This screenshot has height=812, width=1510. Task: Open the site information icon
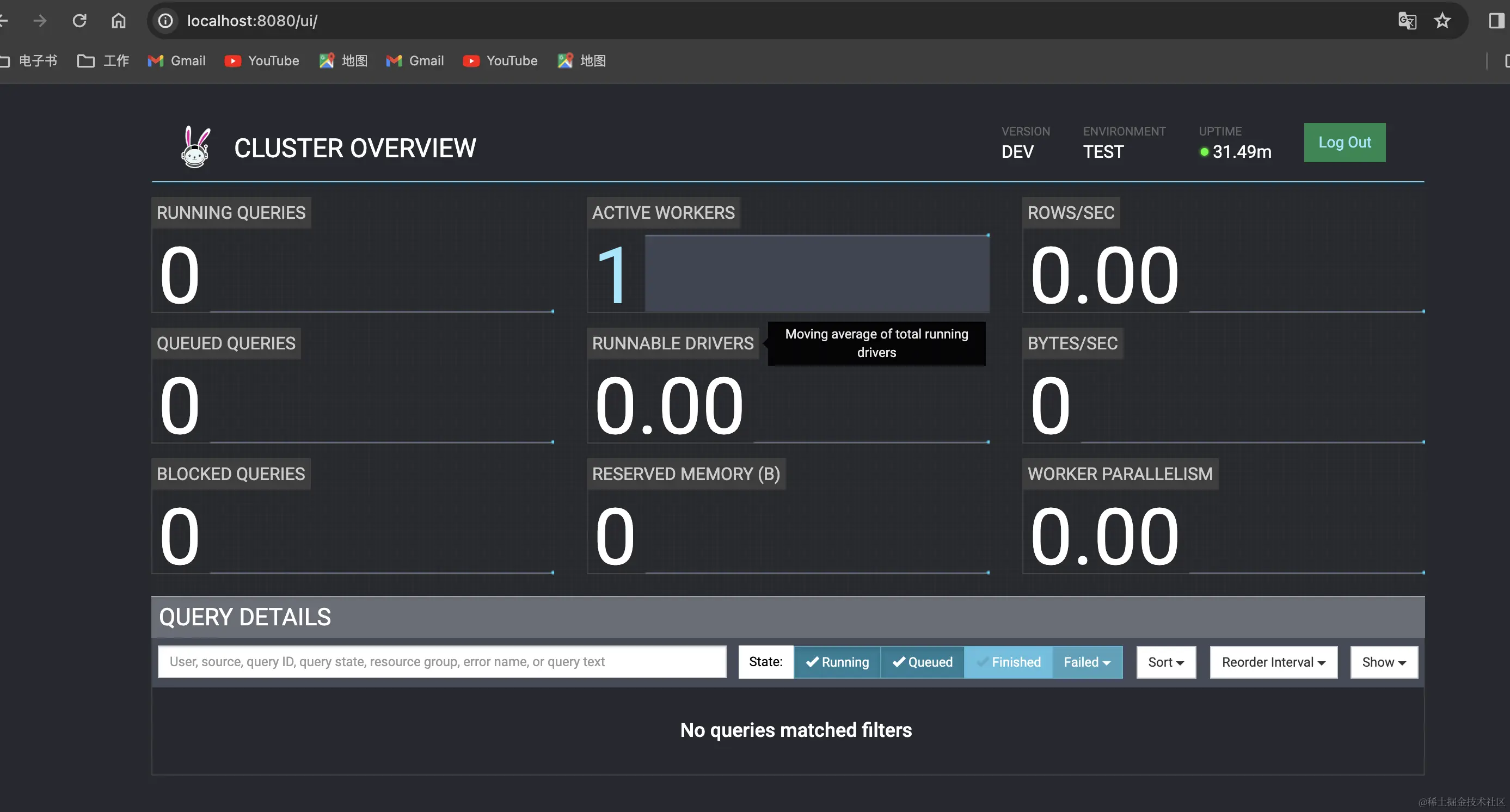click(x=165, y=21)
